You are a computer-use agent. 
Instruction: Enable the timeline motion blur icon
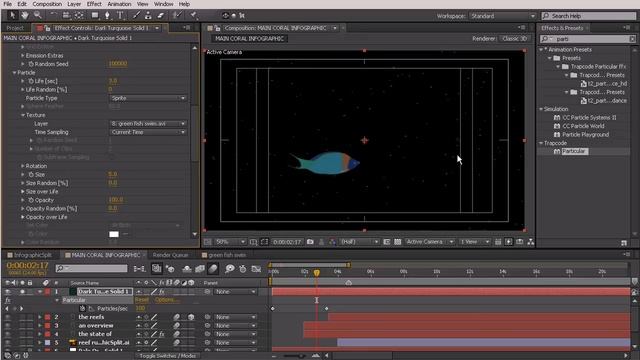click(213, 269)
